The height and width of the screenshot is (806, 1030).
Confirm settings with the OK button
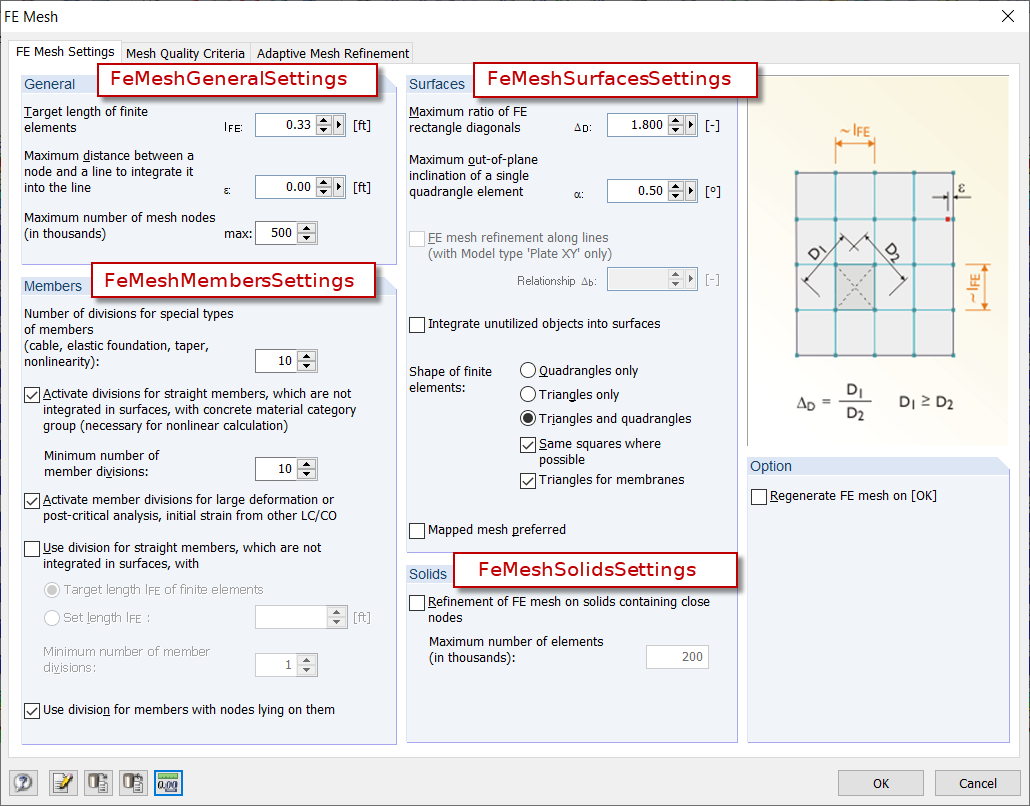click(880, 783)
